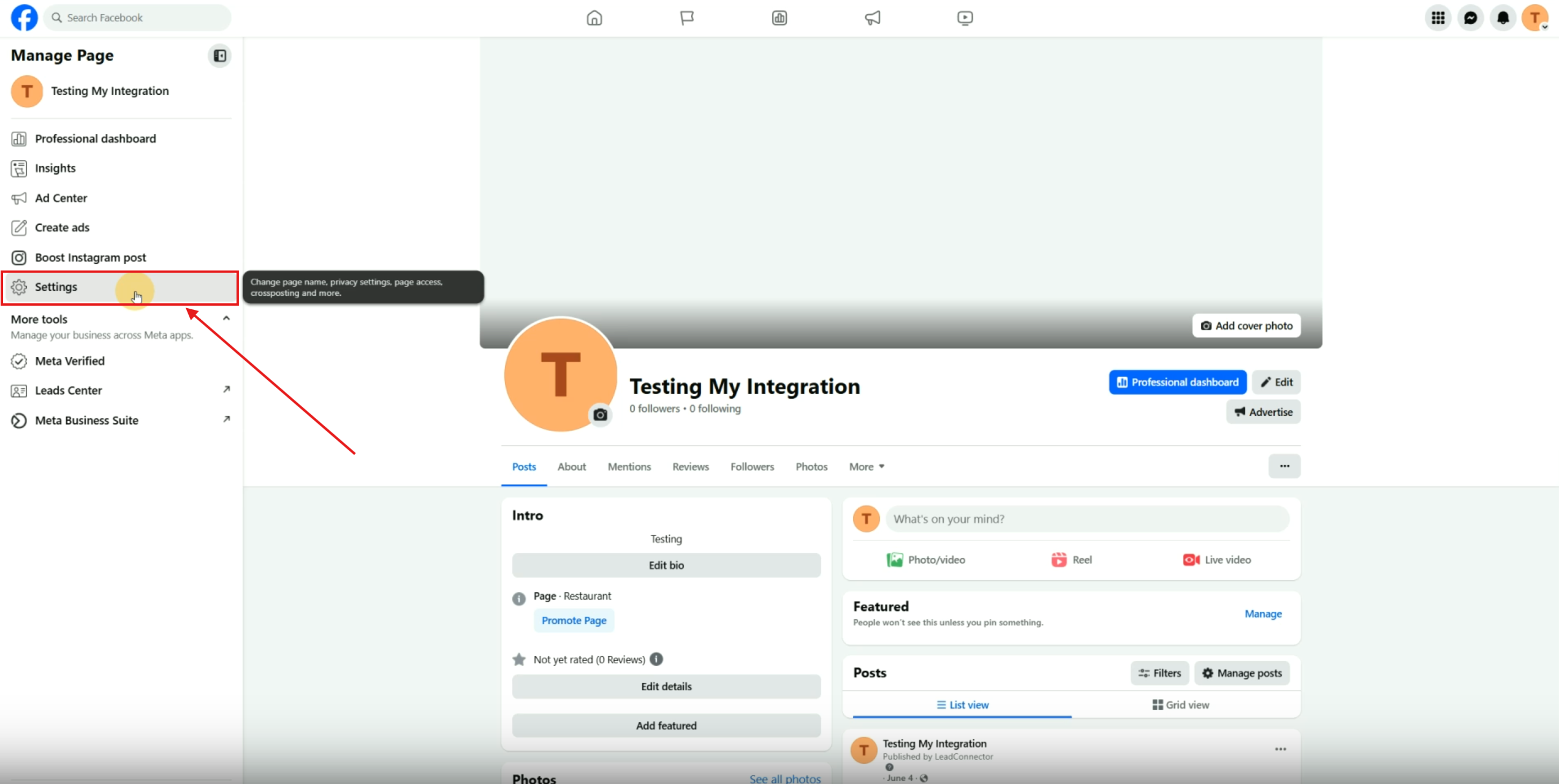Image resolution: width=1559 pixels, height=784 pixels.
Task: Switch to the Photos tab
Action: (x=811, y=467)
